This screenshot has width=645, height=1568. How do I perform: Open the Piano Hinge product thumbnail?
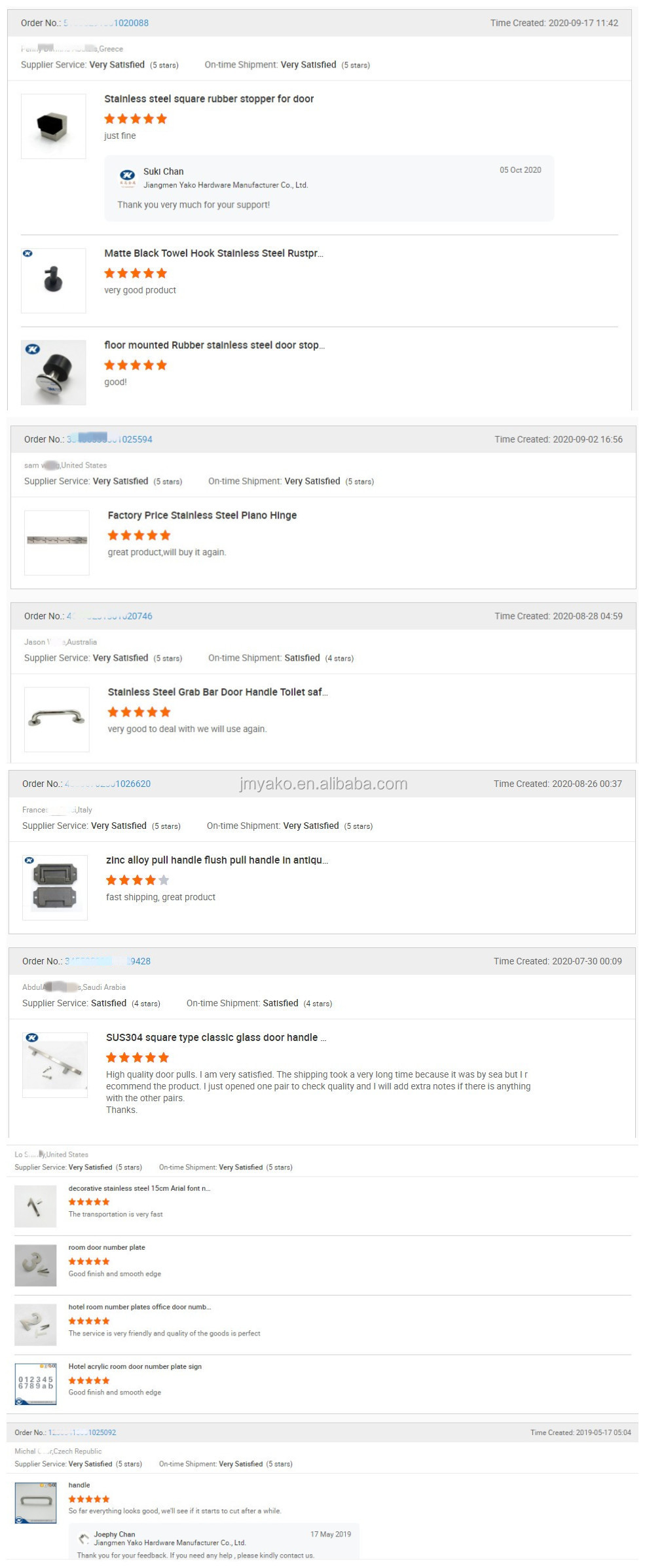(57, 542)
